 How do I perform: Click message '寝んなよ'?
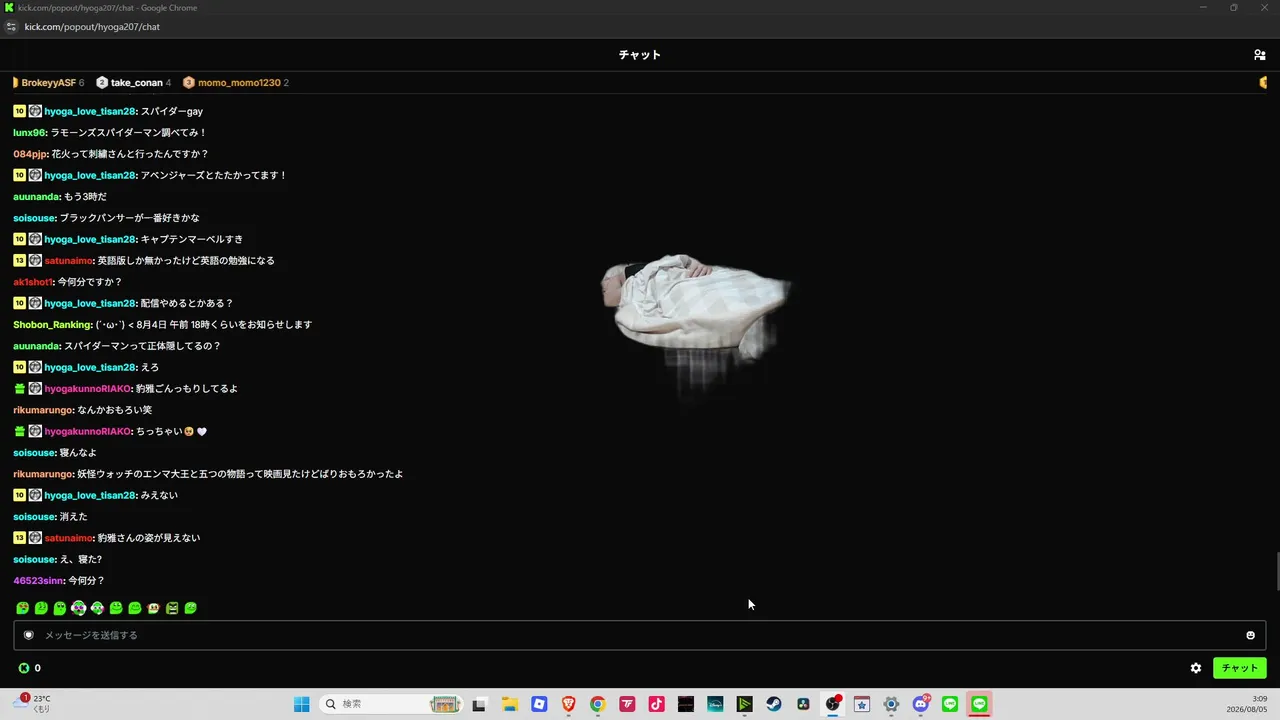pos(78,453)
